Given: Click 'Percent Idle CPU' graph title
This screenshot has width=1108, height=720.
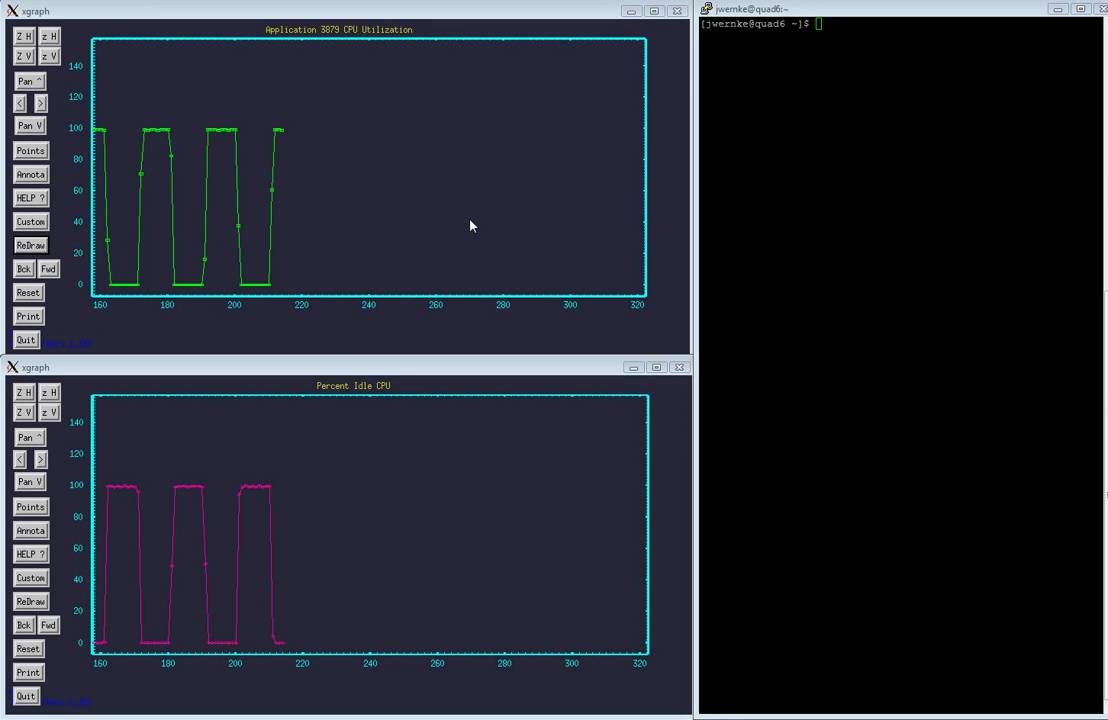Looking at the screenshot, I should (x=353, y=386).
